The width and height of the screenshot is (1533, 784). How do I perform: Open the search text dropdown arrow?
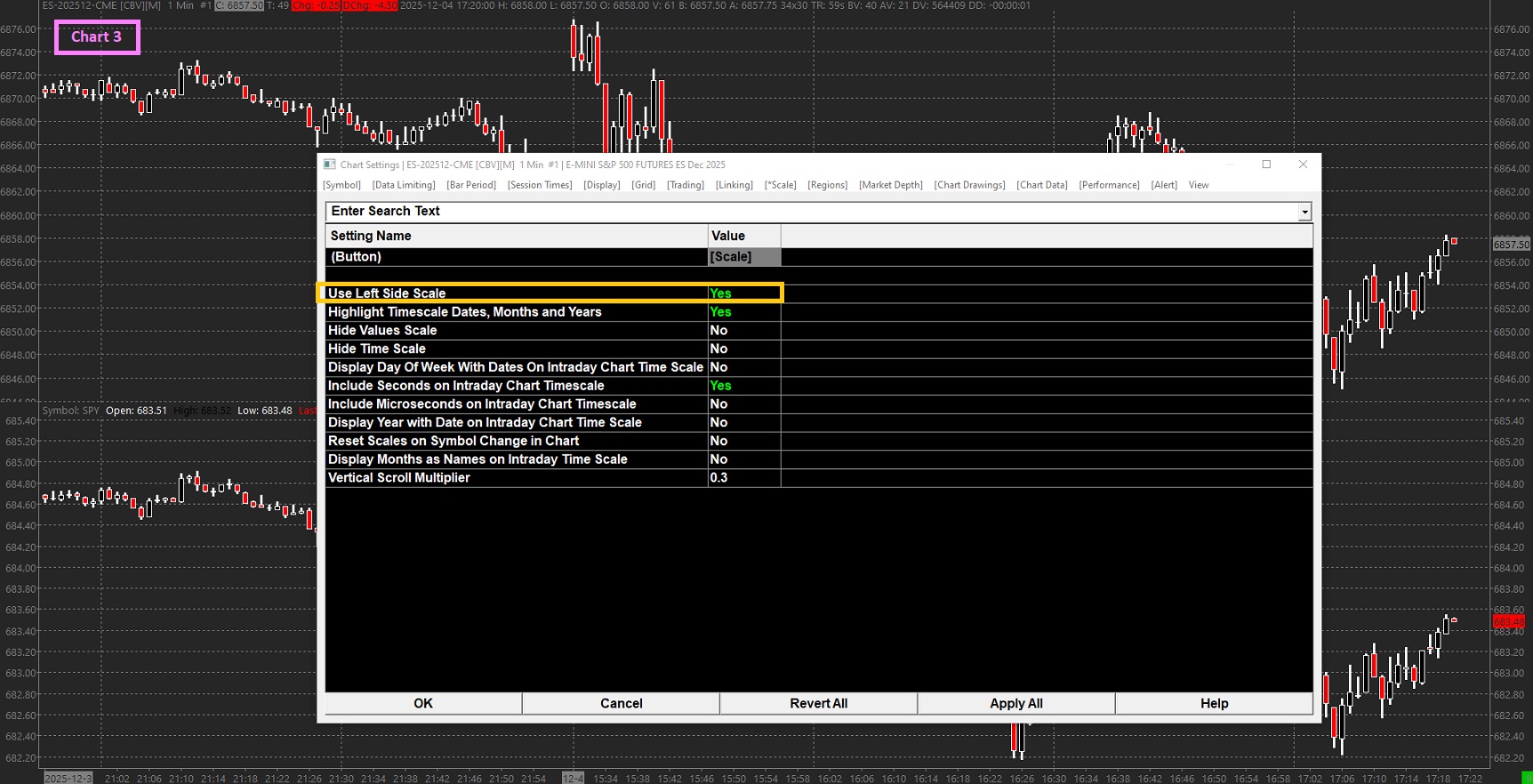click(x=1304, y=212)
